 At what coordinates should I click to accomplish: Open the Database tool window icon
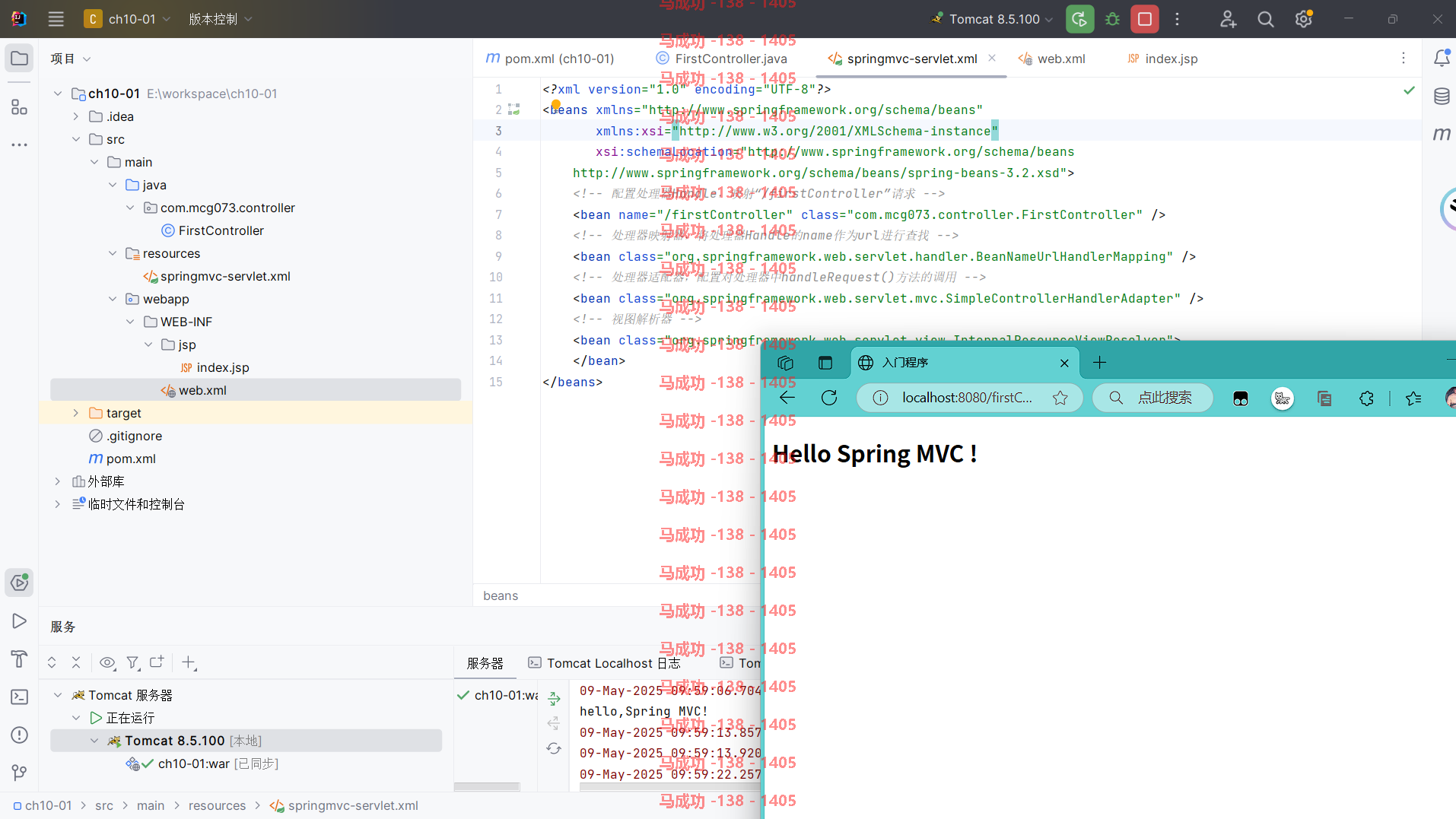pos(1442,97)
